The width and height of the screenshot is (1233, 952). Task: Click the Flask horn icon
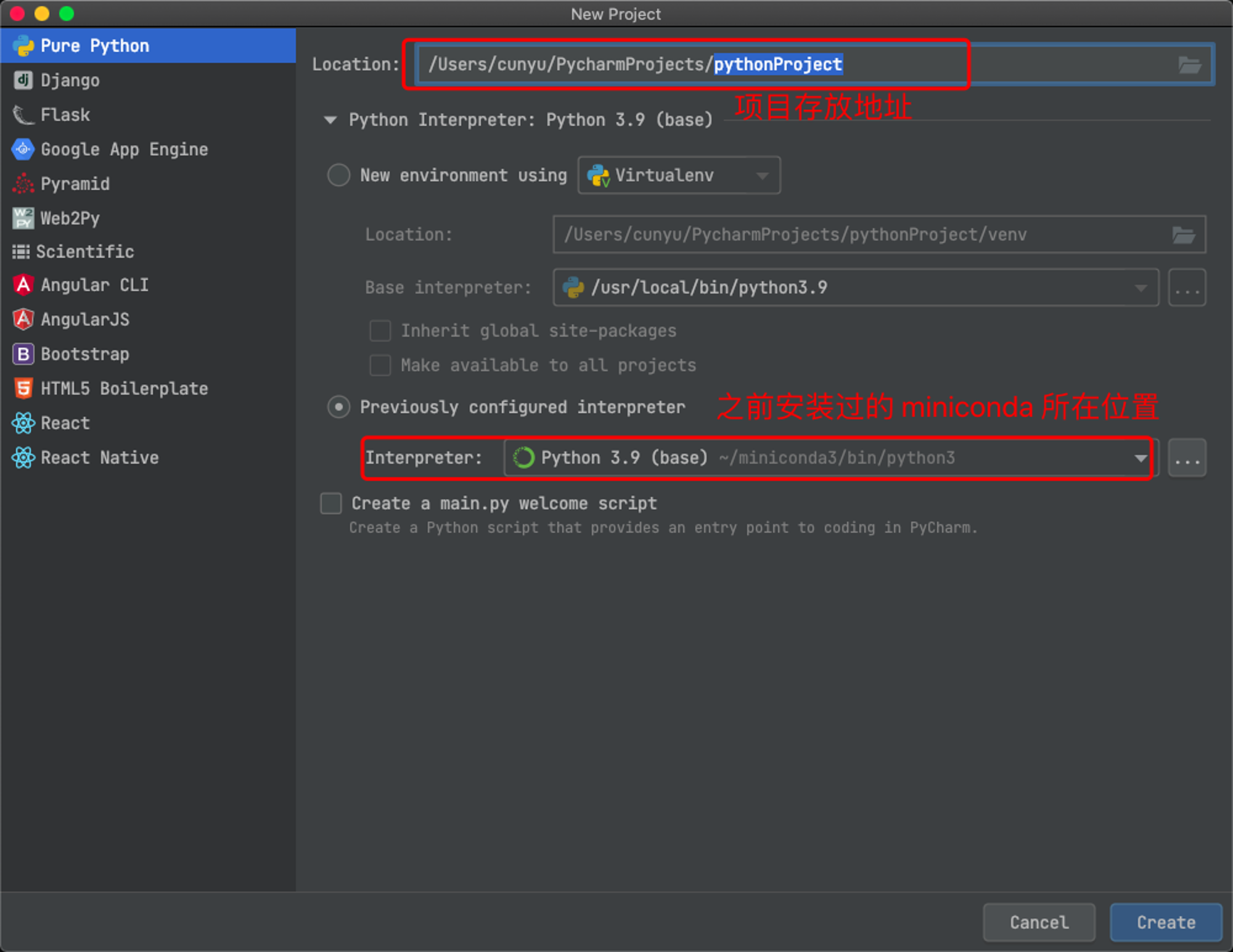pyautogui.click(x=23, y=115)
